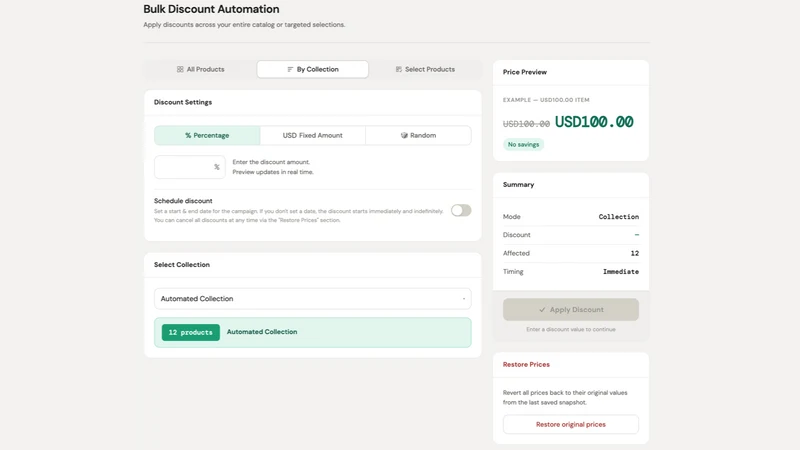Click the grid icon on All Products
Image resolution: width=800 pixels, height=450 pixels.
(x=180, y=69)
